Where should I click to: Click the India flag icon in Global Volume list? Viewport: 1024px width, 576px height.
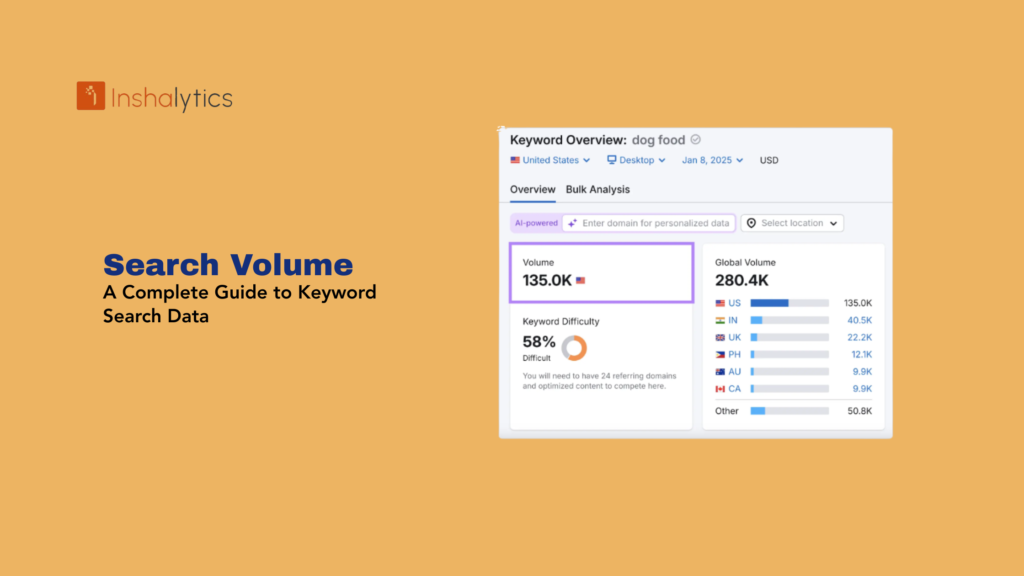(720, 320)
